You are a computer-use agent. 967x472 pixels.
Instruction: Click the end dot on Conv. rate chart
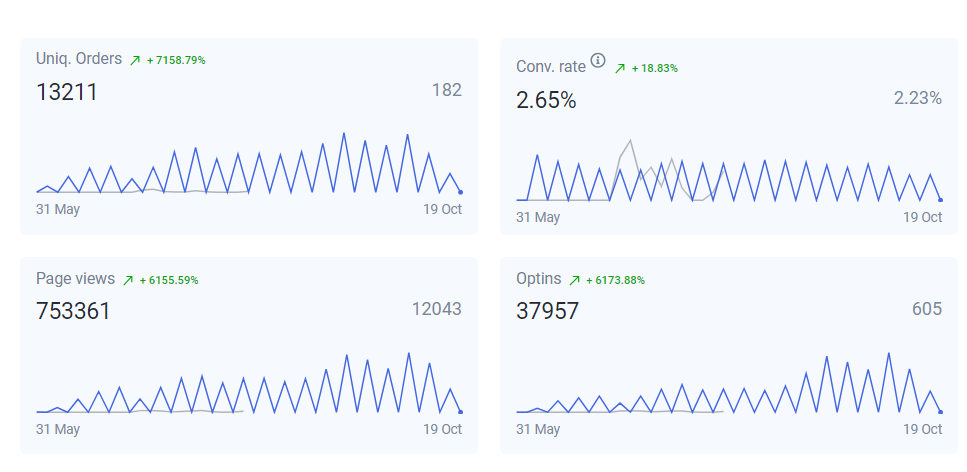940,200
